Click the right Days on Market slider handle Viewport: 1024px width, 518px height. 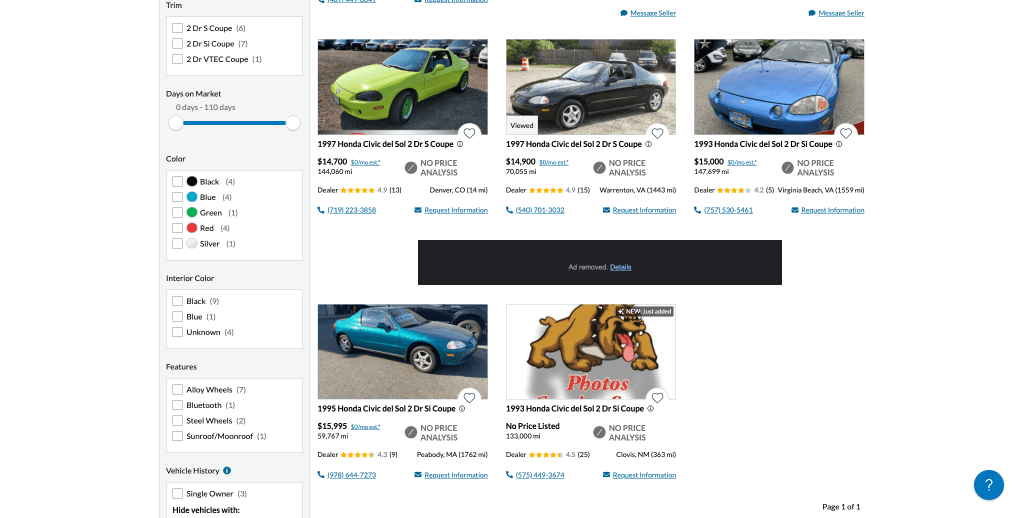[293, 123]
